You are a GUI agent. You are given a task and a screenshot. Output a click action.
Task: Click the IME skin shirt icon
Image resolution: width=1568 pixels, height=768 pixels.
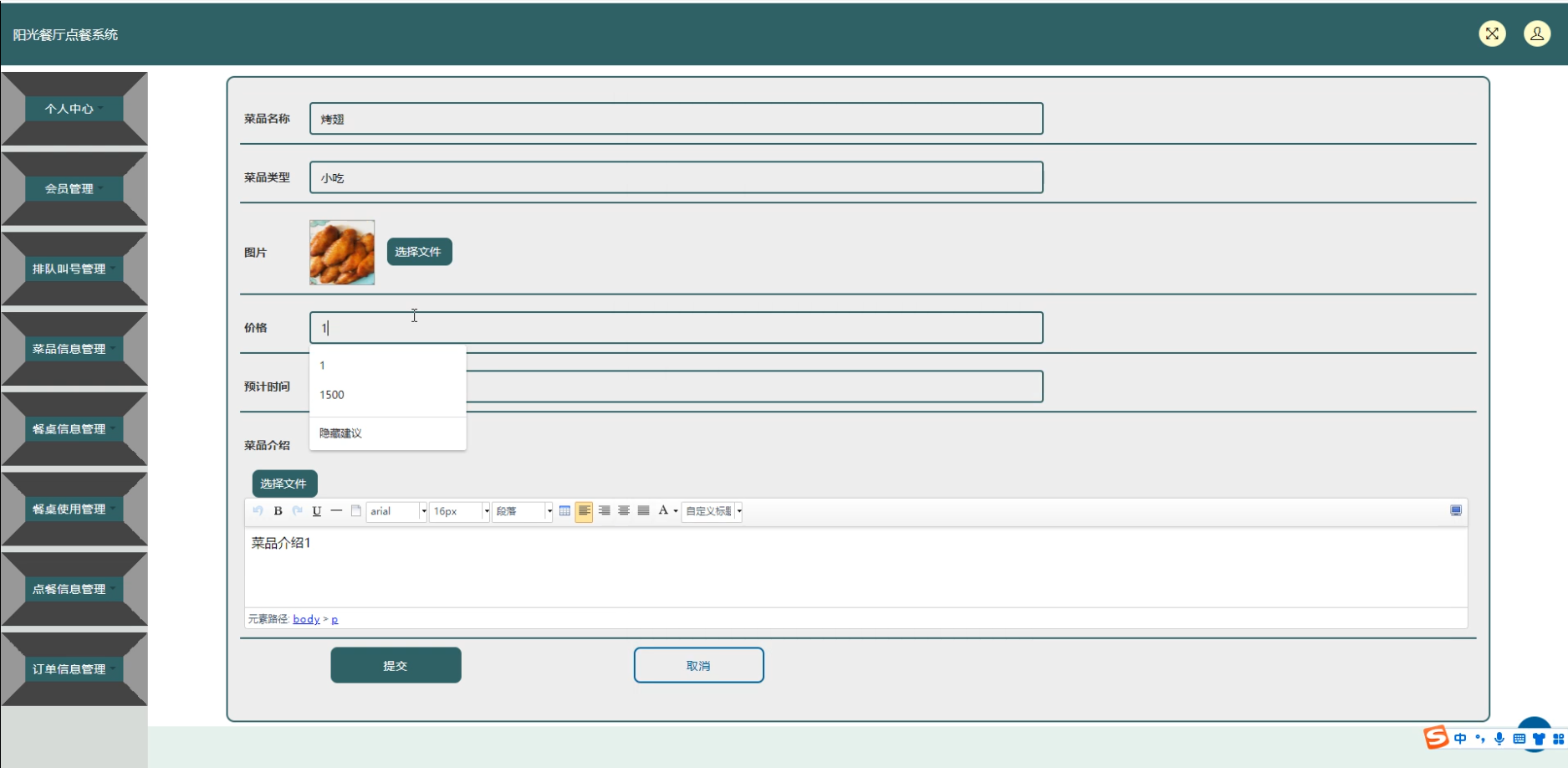click(1539, 739)
